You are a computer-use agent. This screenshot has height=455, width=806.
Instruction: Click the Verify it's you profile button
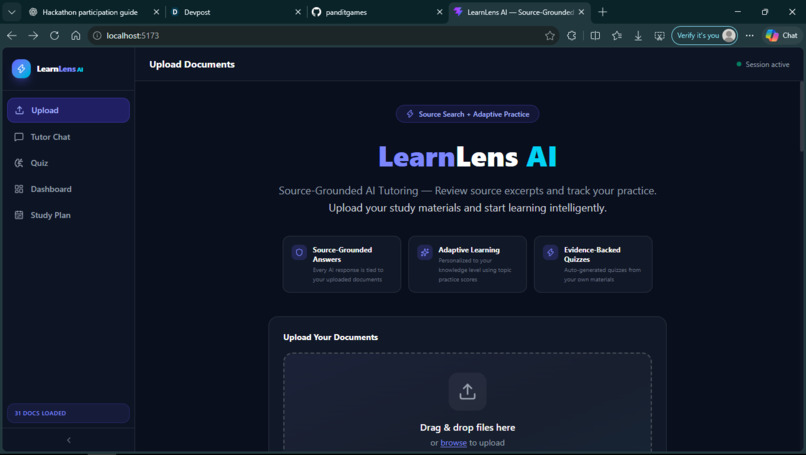click(x=704, y=35)
